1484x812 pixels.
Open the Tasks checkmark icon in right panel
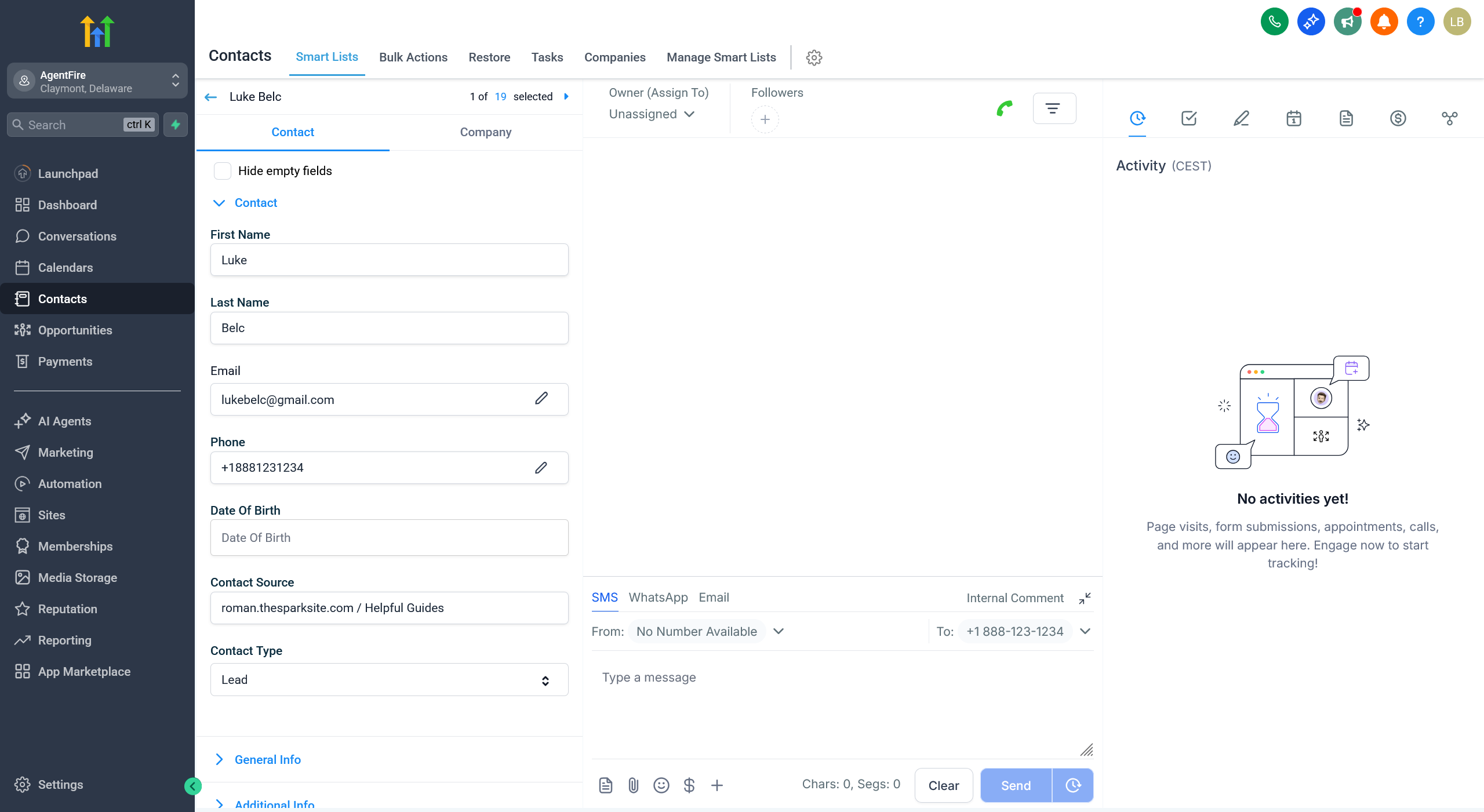coord(1189,118)
